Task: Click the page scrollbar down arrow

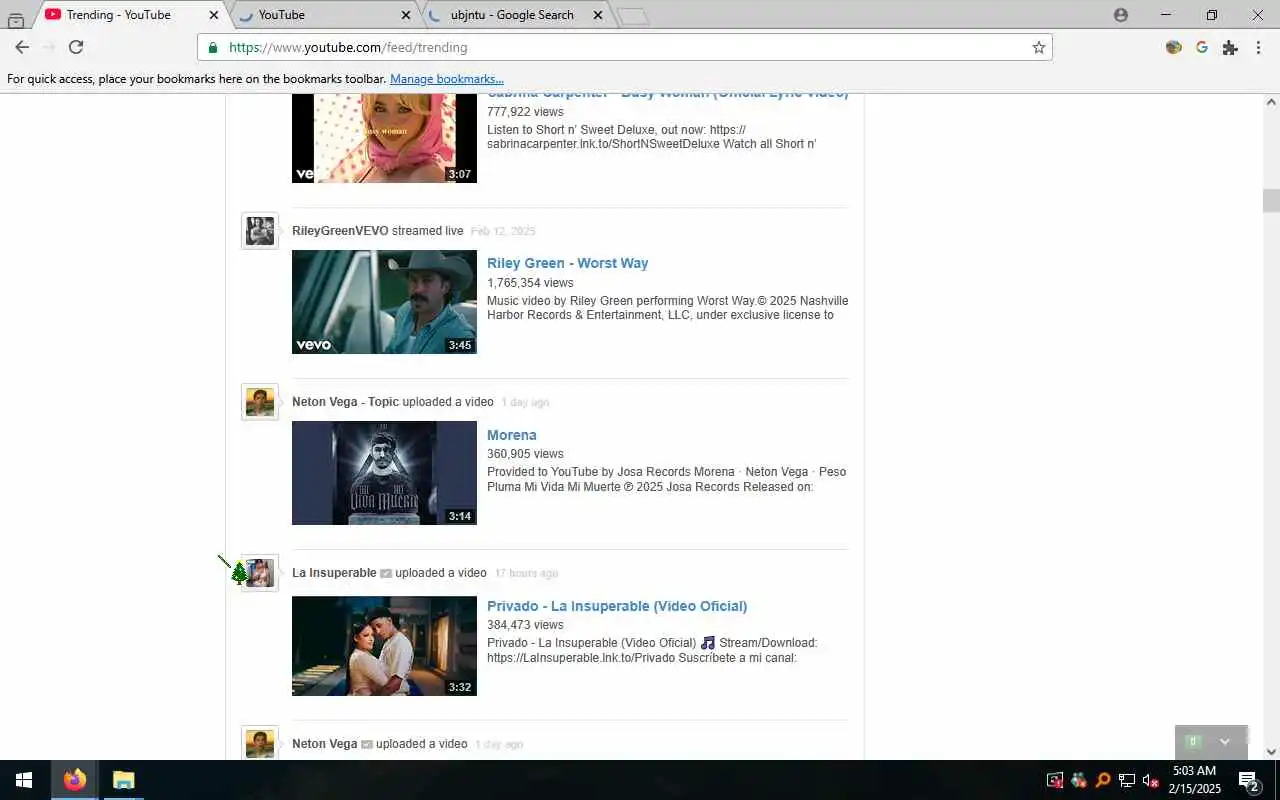Action: pyautogui.click(x=1271, y=752)
